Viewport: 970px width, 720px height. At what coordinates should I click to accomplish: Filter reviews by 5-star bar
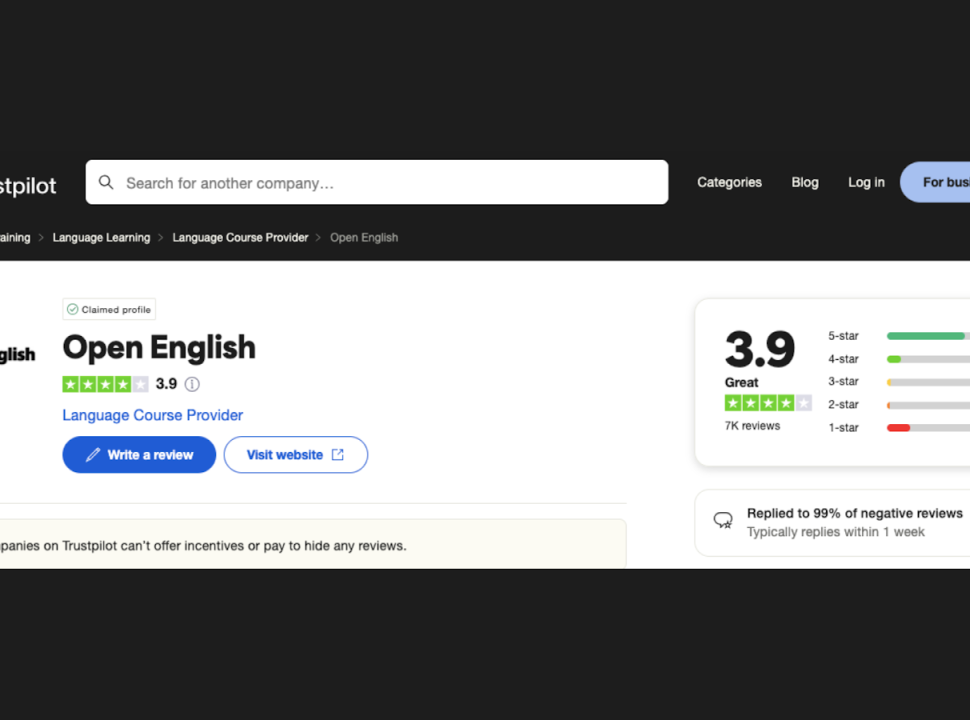899,336
